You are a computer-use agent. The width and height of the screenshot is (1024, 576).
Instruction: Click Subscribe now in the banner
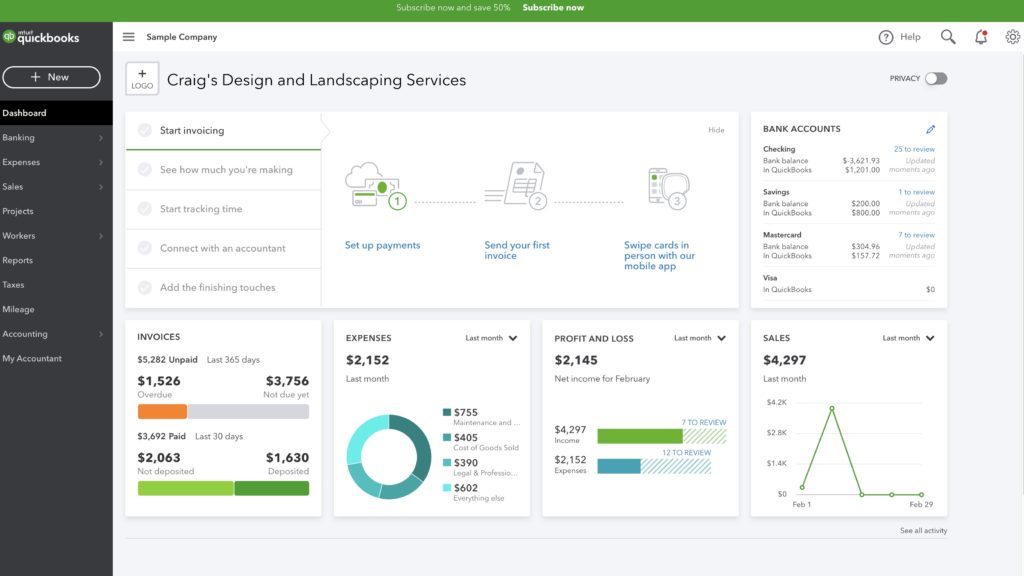click(x=553, y=8)
